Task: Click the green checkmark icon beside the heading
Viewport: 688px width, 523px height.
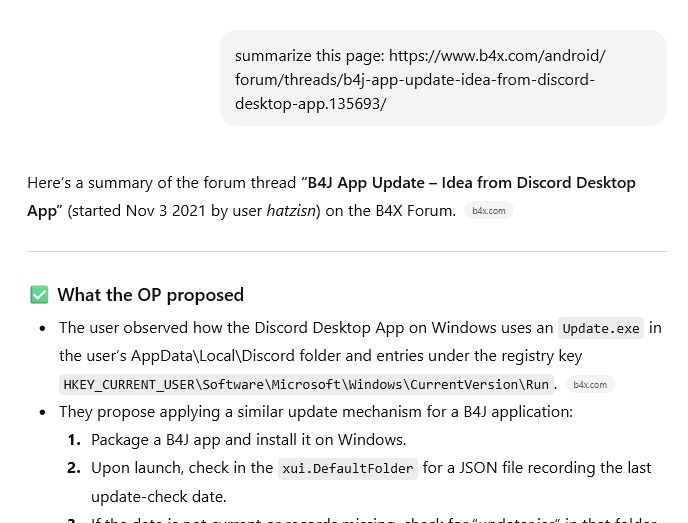Action: [x=39, y=295]
